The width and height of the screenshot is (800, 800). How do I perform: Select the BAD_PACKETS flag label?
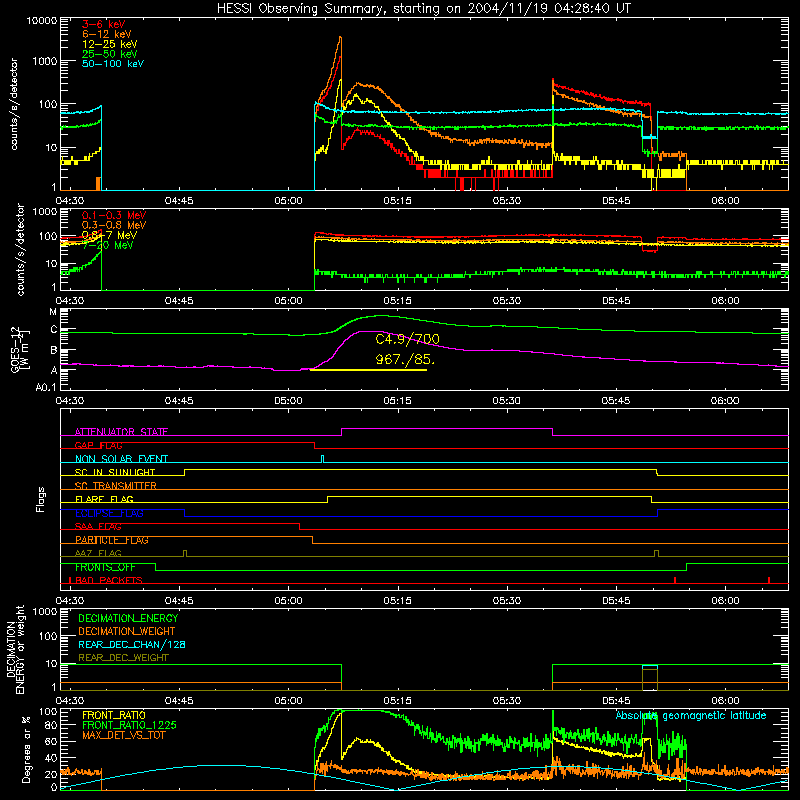tap(109, 580)
